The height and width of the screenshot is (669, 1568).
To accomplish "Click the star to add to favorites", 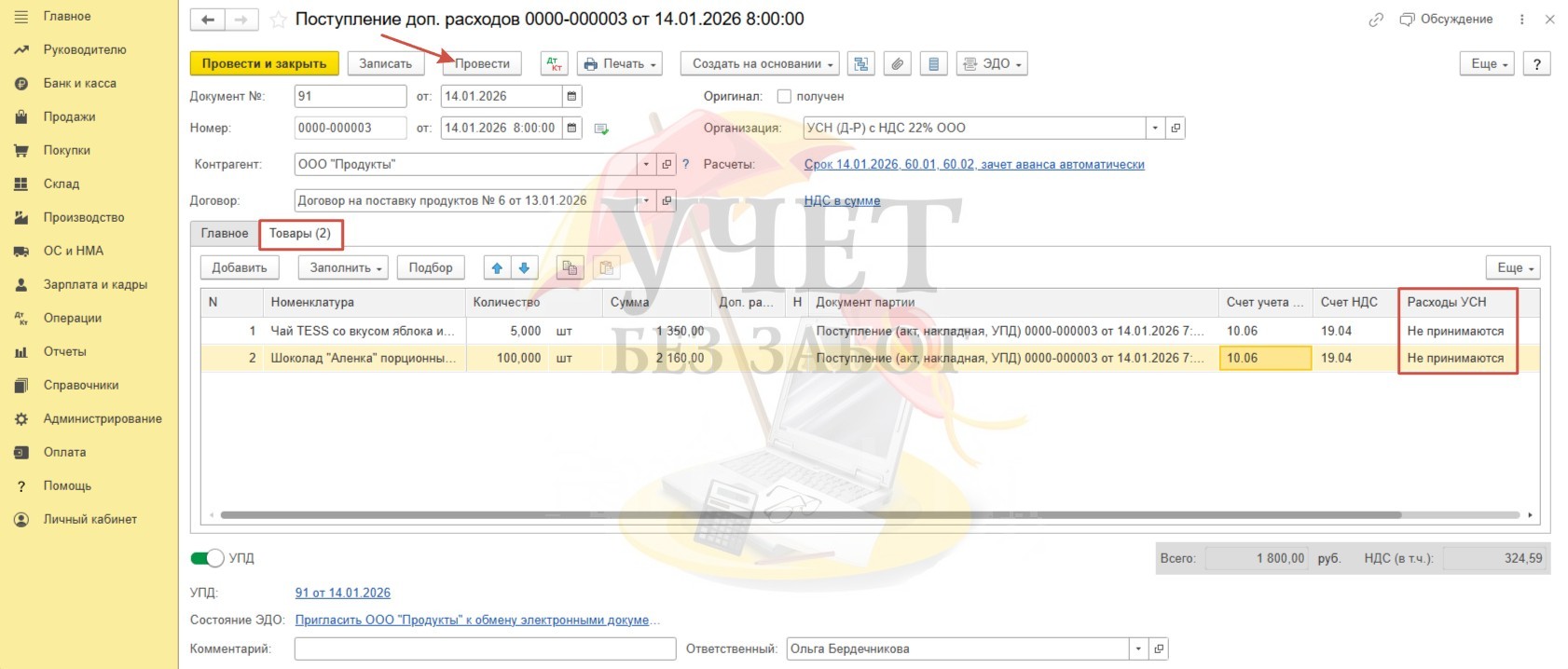I will [278, 20].
